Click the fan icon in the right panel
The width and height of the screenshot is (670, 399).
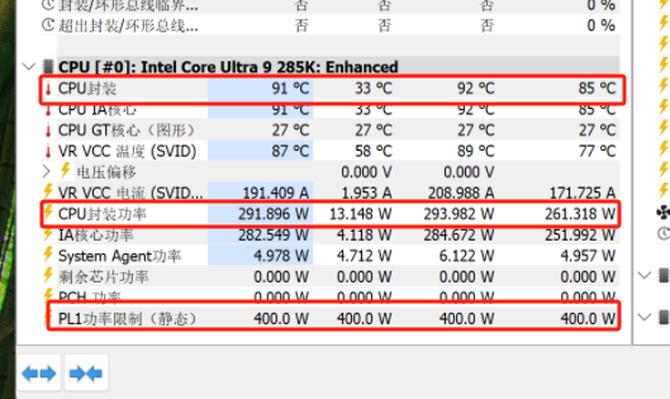coord(664,212)
